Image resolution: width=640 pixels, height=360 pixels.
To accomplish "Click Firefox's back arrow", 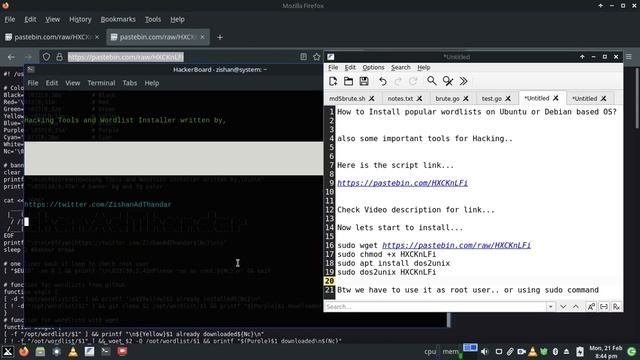I will click(x=11, y=57).
